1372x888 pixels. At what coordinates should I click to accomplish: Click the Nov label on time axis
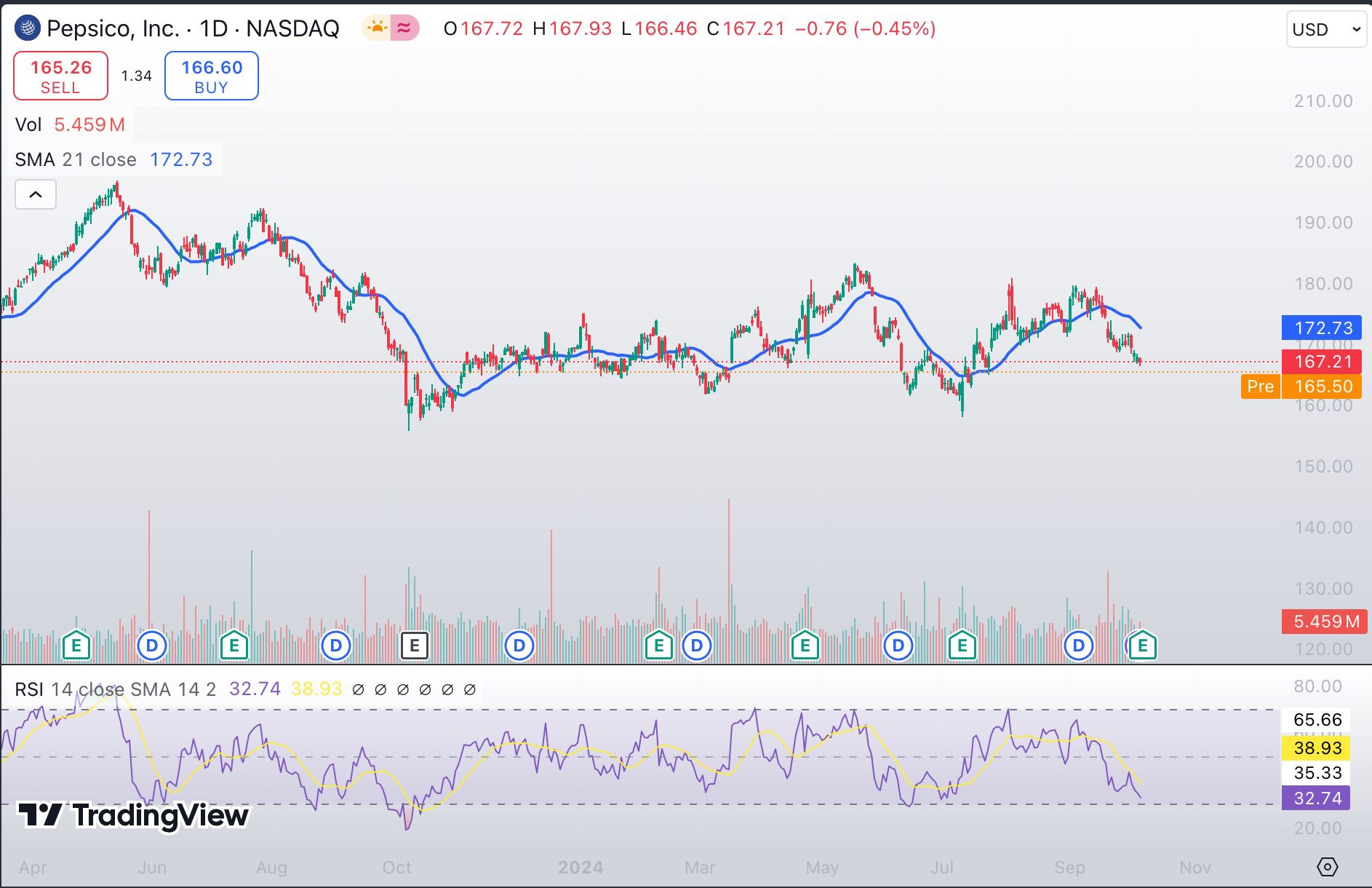click(1195, 867)
